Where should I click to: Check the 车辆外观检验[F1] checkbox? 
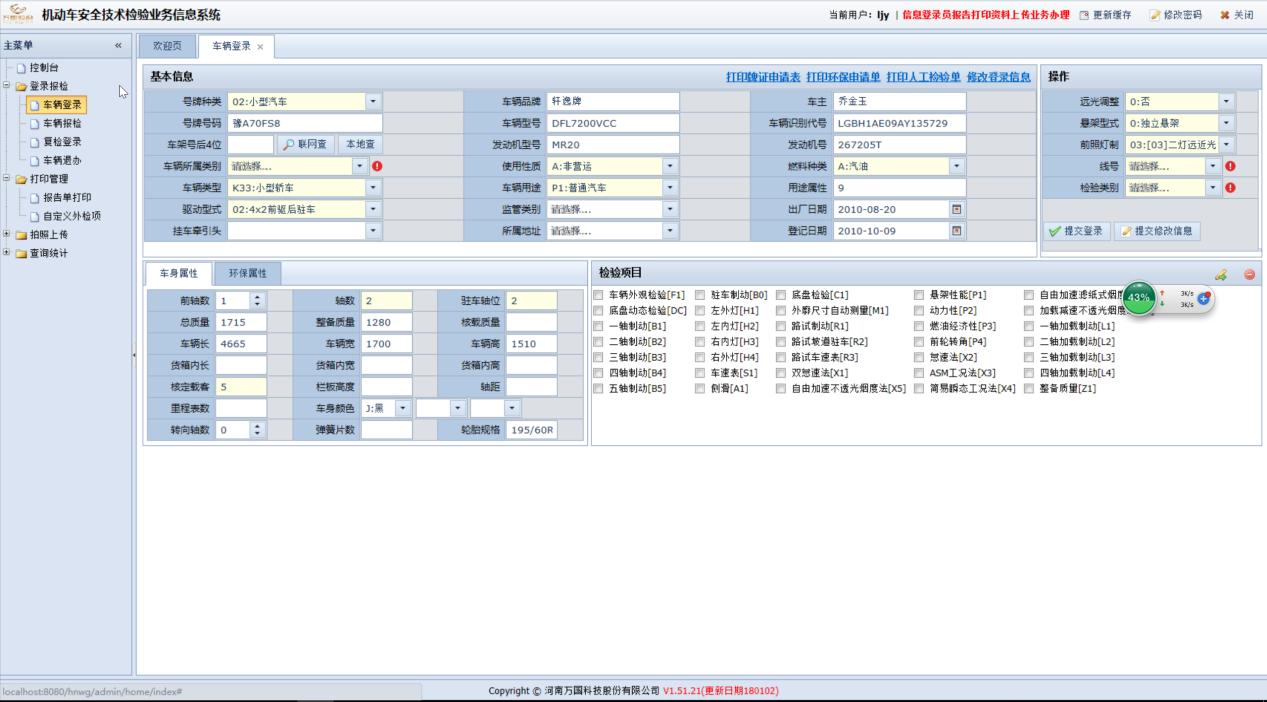click(598, 295)
